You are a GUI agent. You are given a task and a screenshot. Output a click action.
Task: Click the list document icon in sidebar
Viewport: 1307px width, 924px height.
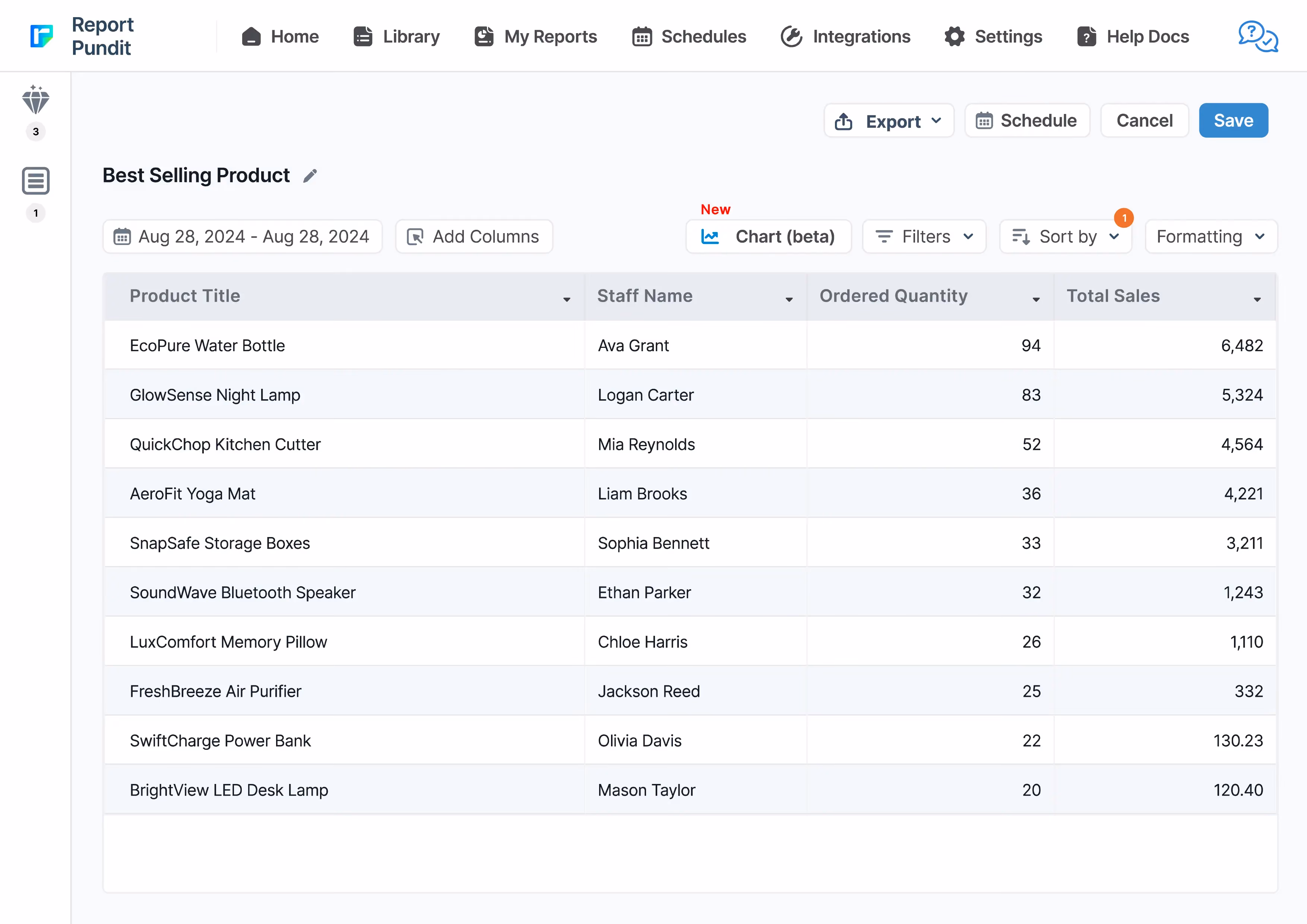point(36,181)
